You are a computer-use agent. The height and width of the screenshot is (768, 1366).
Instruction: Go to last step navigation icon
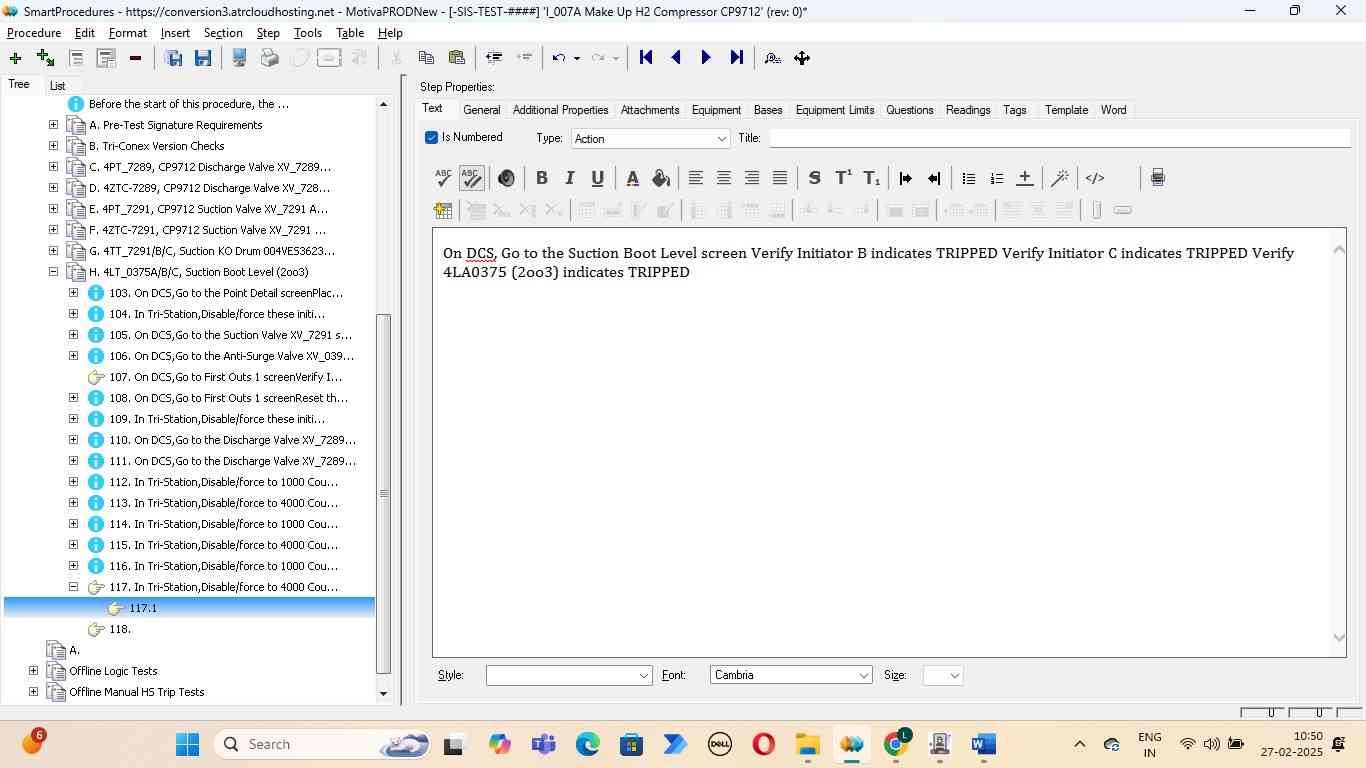[736, 58]
